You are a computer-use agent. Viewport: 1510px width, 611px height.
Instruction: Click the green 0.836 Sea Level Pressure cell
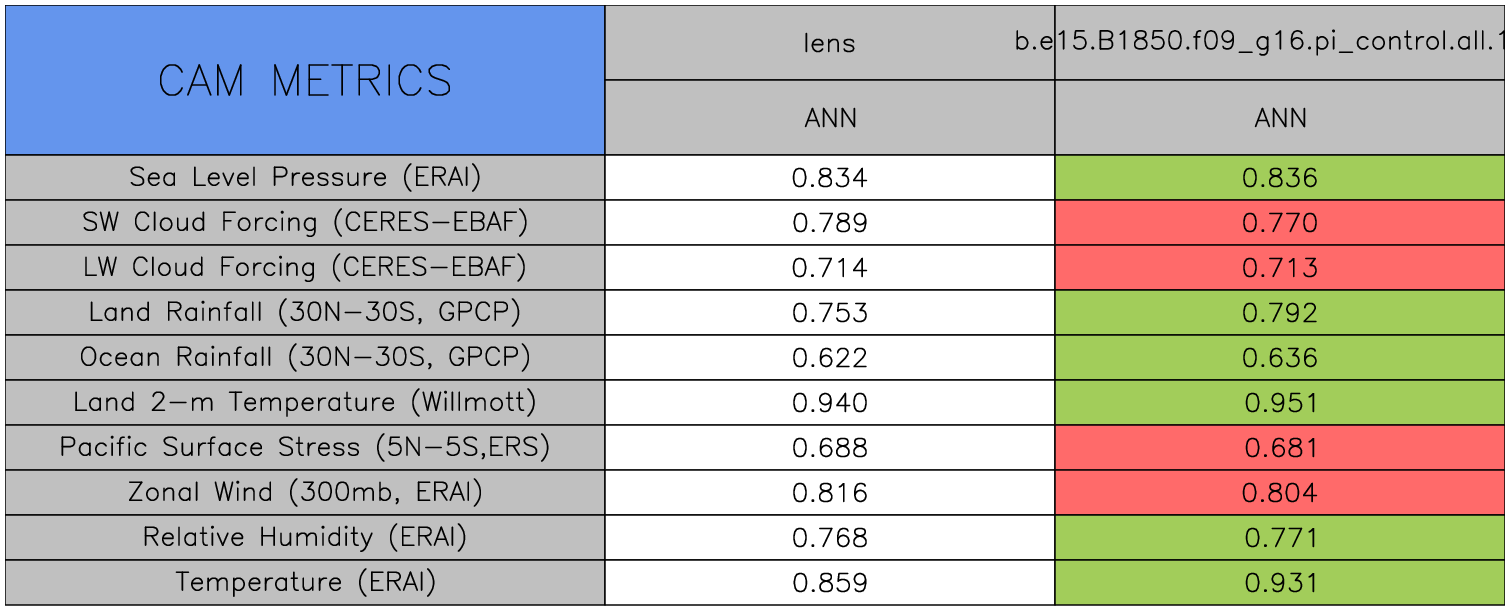(x=1280, y=178)
